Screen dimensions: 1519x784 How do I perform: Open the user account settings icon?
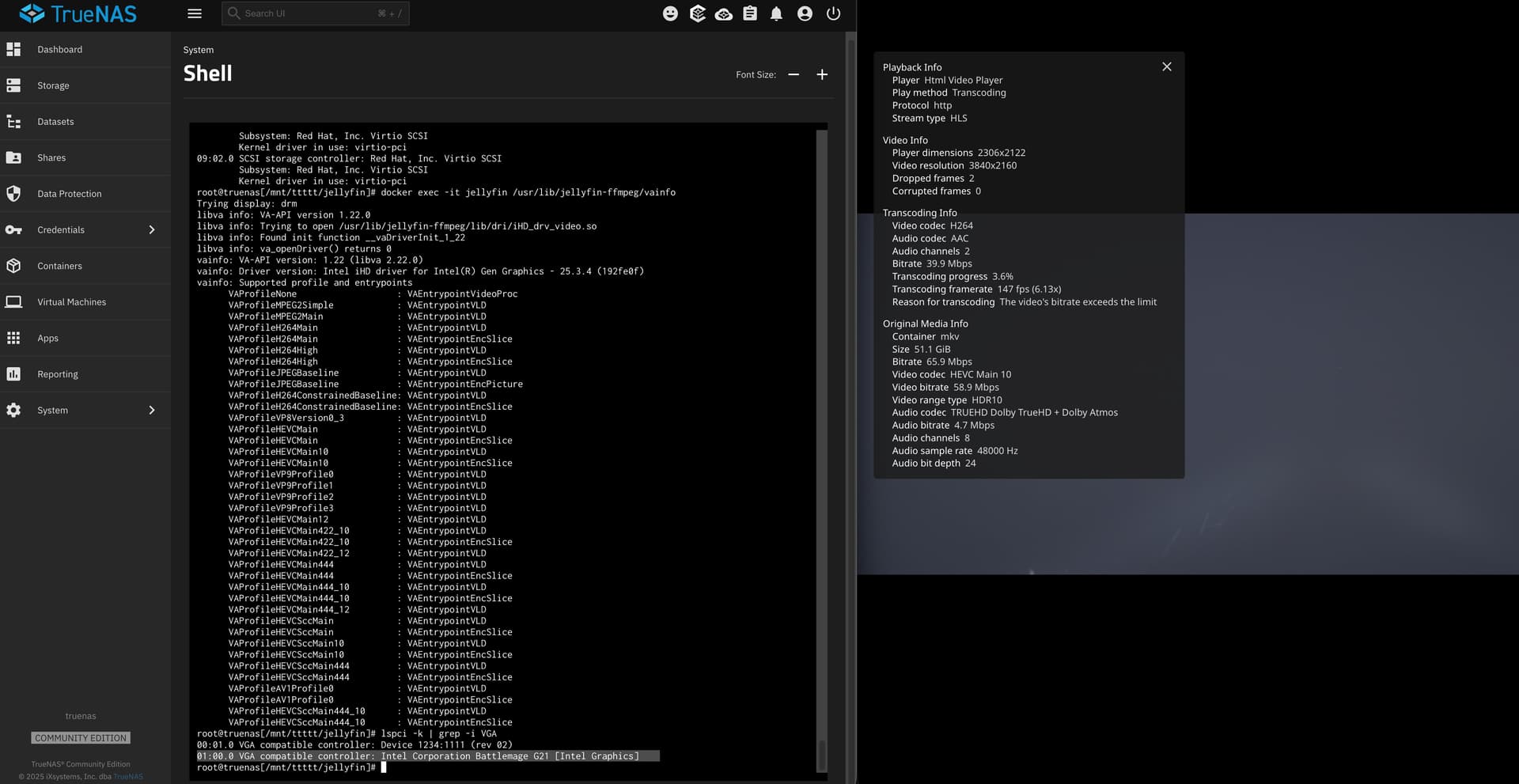pyautogui.click(x=805, y=13)
